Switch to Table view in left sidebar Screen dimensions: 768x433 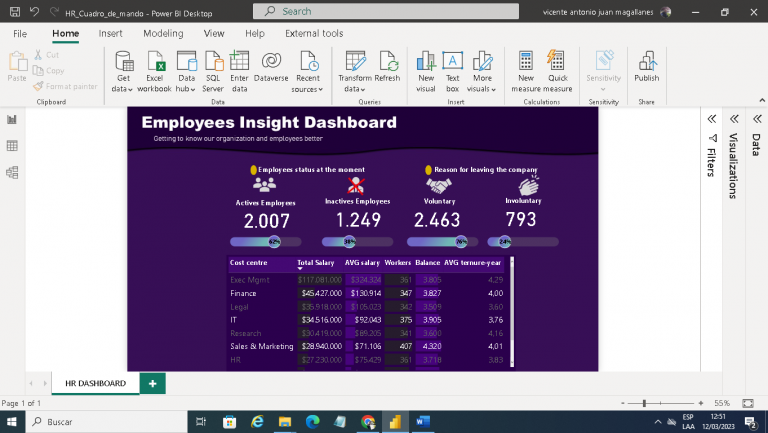(13, 146)
